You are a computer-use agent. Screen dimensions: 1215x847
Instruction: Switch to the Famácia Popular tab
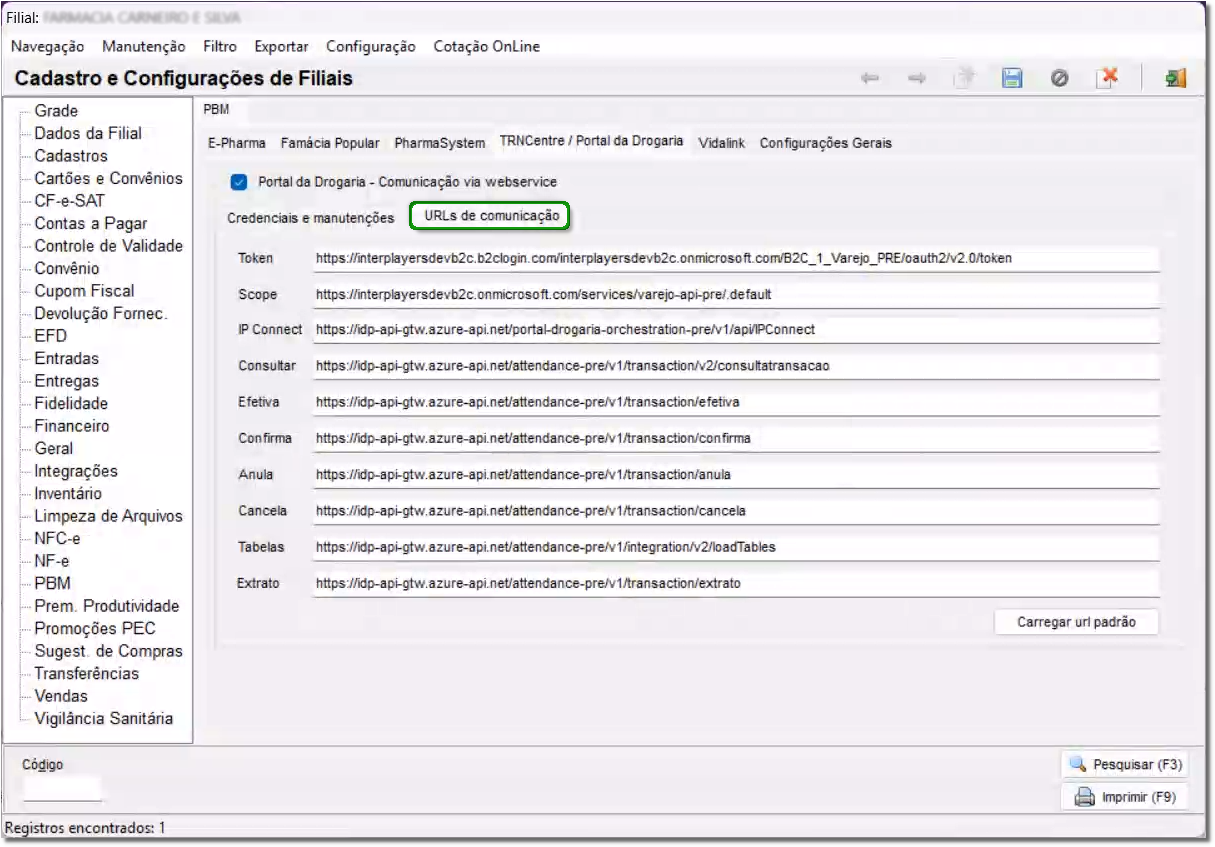click(330, 143)
